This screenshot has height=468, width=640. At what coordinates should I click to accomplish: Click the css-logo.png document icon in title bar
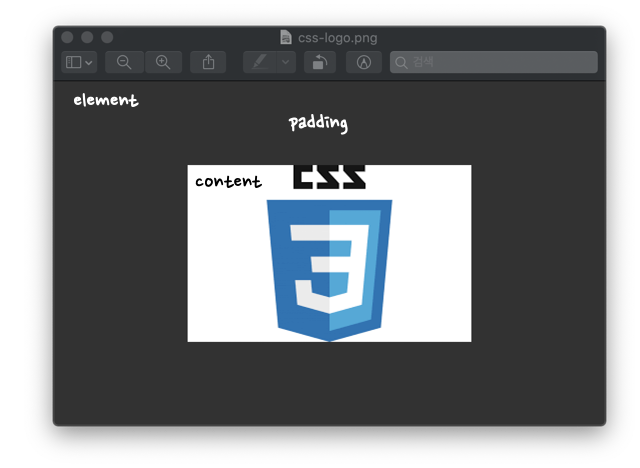click(x=286, y=38)
